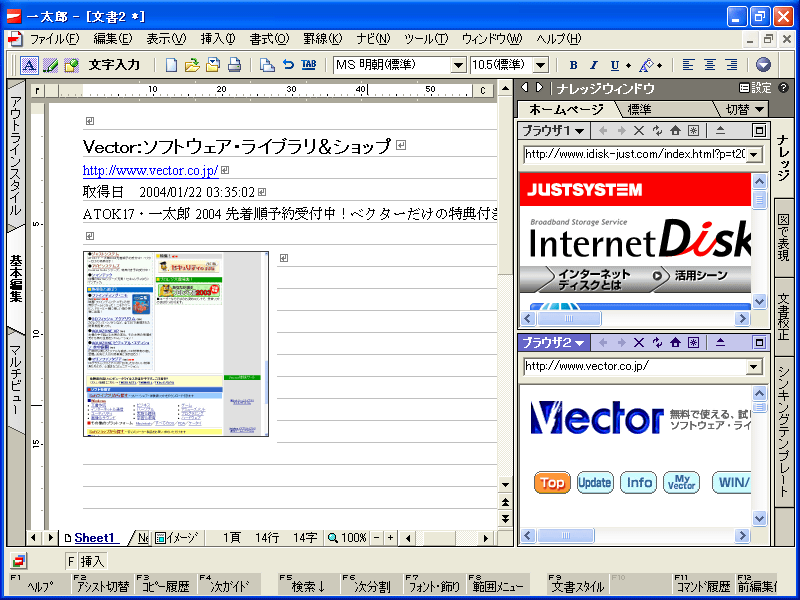Image resolution: width=800 pixels, height=600 pixels.
Task: Open the ファイル menu
Action: (x=55, y=39)
